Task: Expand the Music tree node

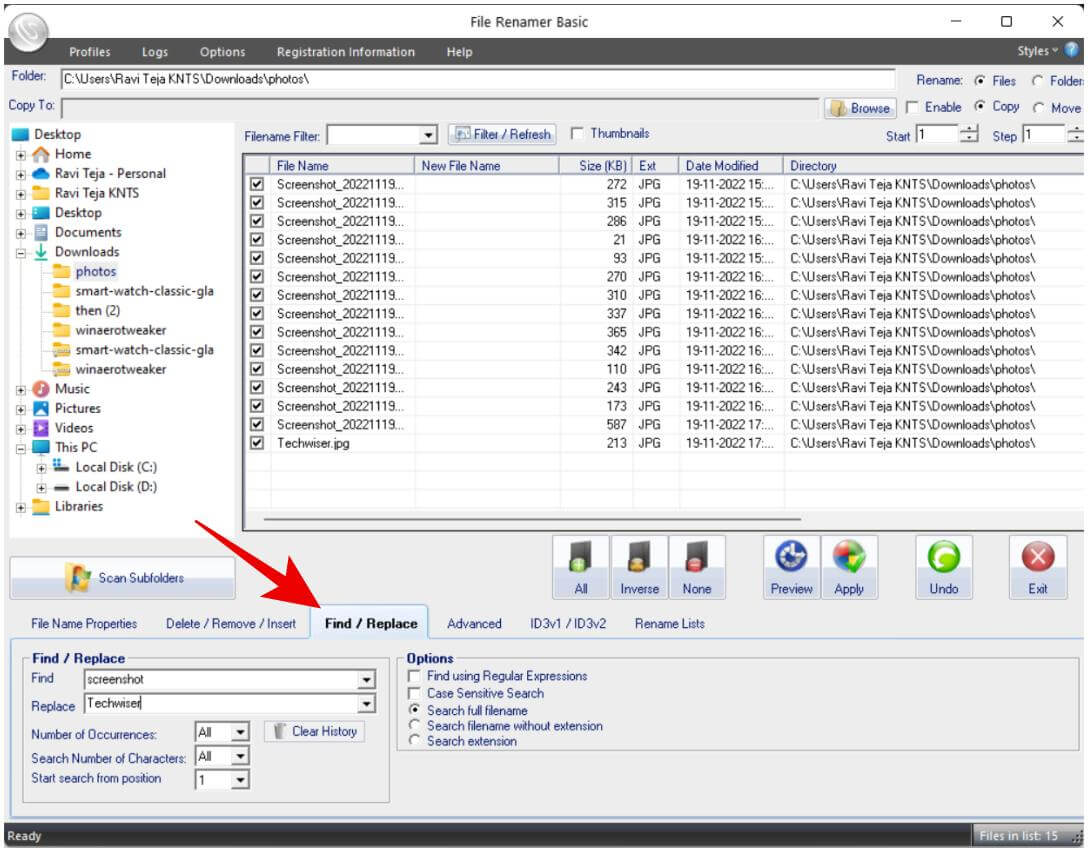Action: tap(21, 389)
